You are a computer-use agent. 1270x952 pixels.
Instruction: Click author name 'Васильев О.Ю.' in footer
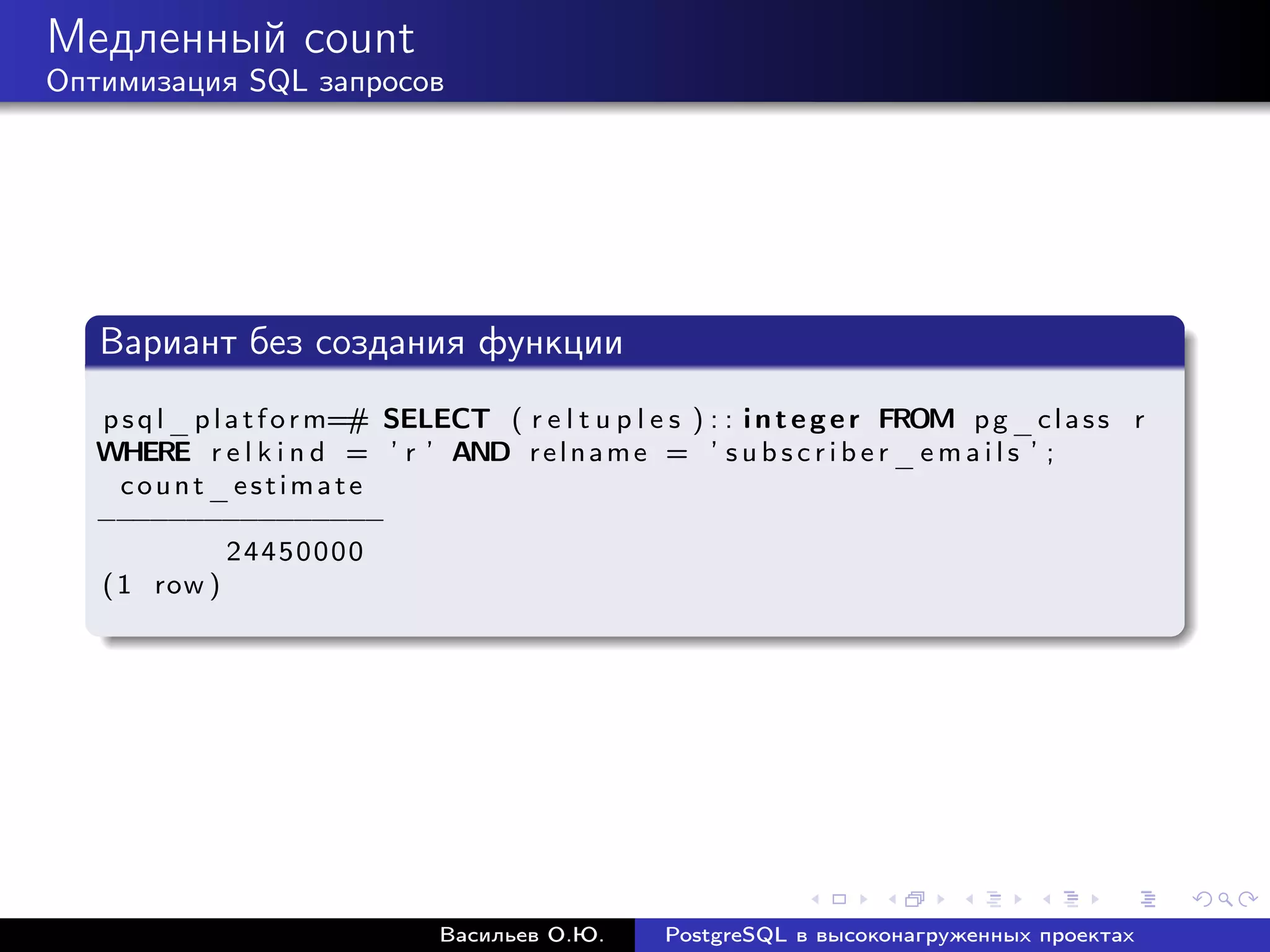pos(522,935)
